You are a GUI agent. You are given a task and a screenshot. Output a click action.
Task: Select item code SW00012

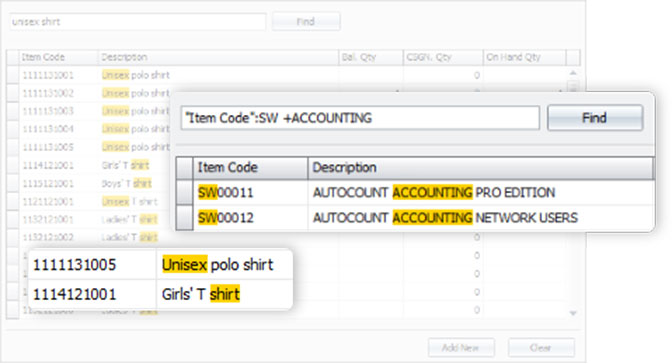tap(225, 218)
